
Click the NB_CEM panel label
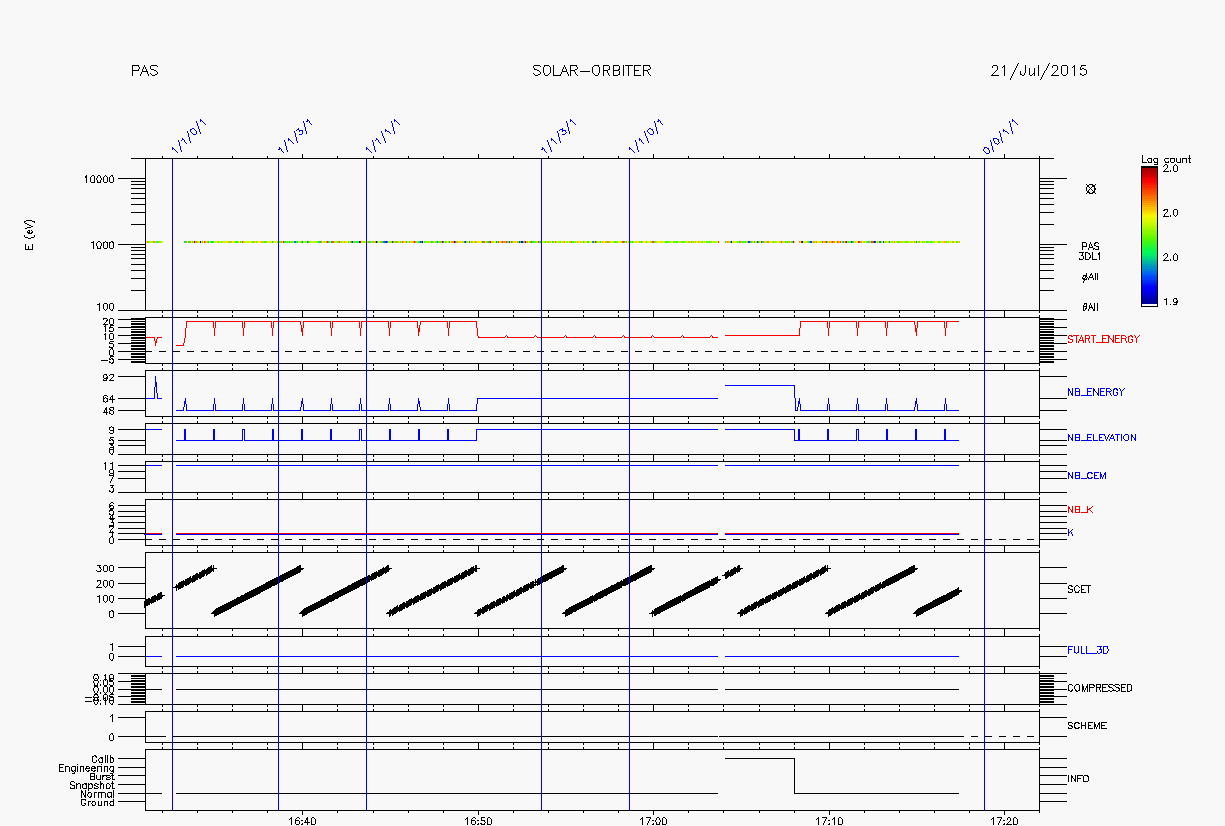coord(1087,476)
